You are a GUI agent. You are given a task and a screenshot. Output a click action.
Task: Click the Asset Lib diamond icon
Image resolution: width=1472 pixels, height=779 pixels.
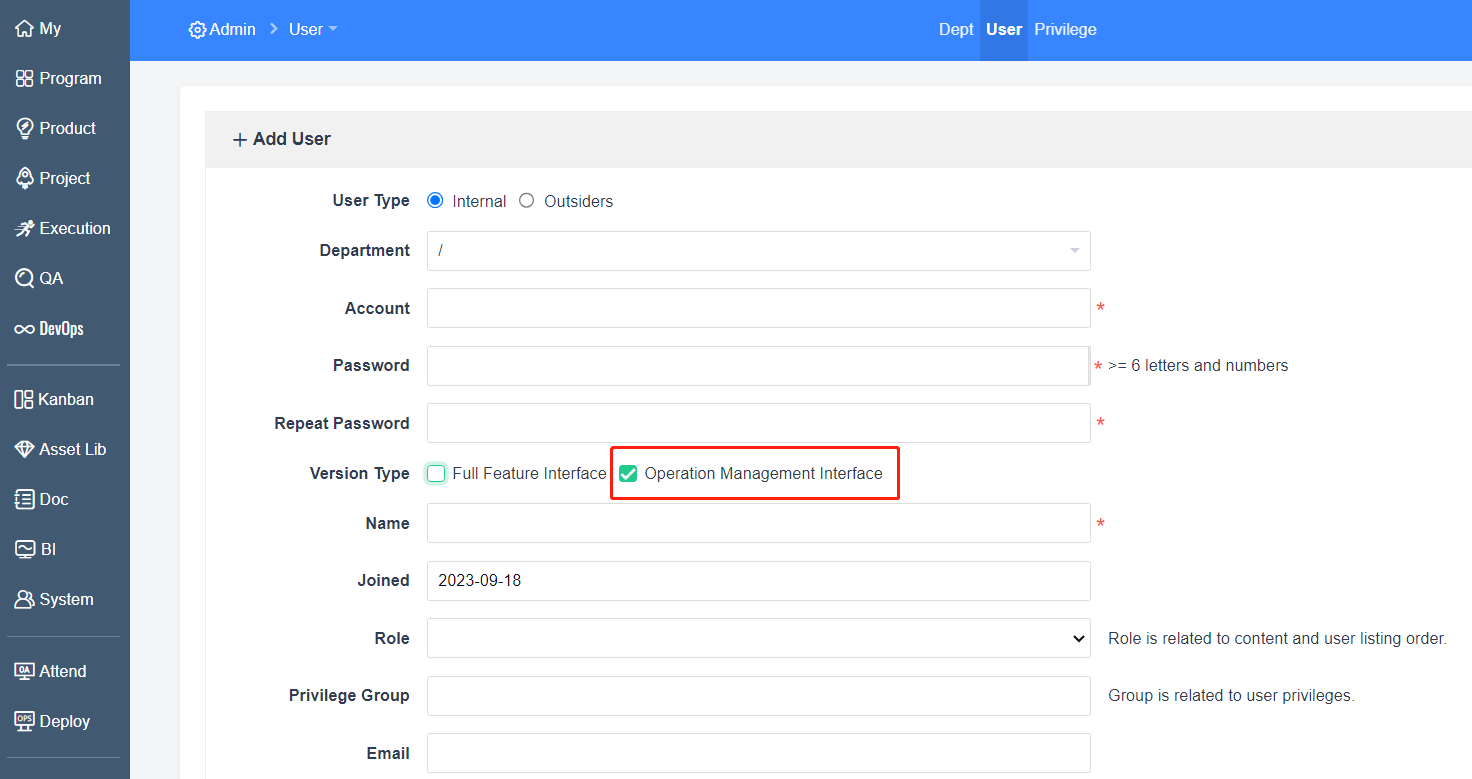(x=25, y=450)
